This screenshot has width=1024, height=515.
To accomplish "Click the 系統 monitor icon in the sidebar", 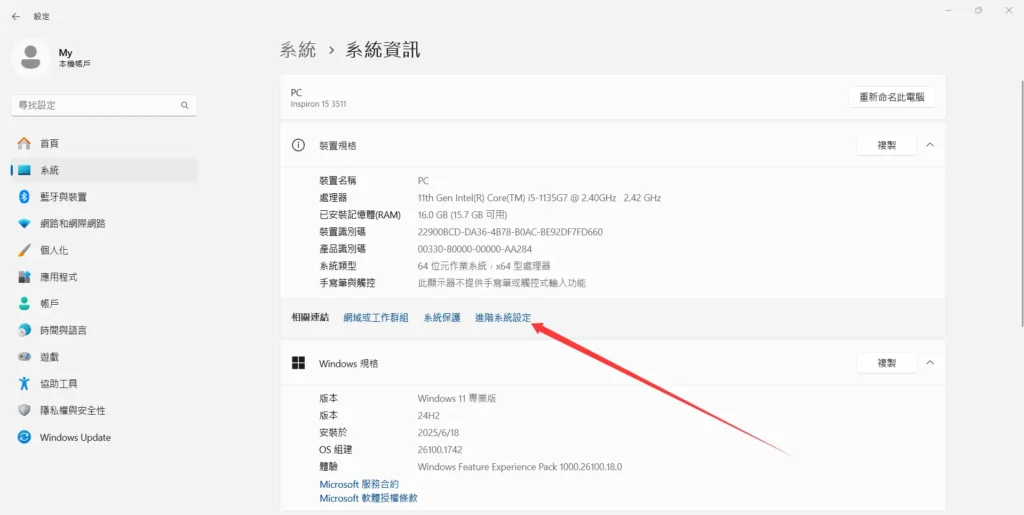I will [24, 170].
